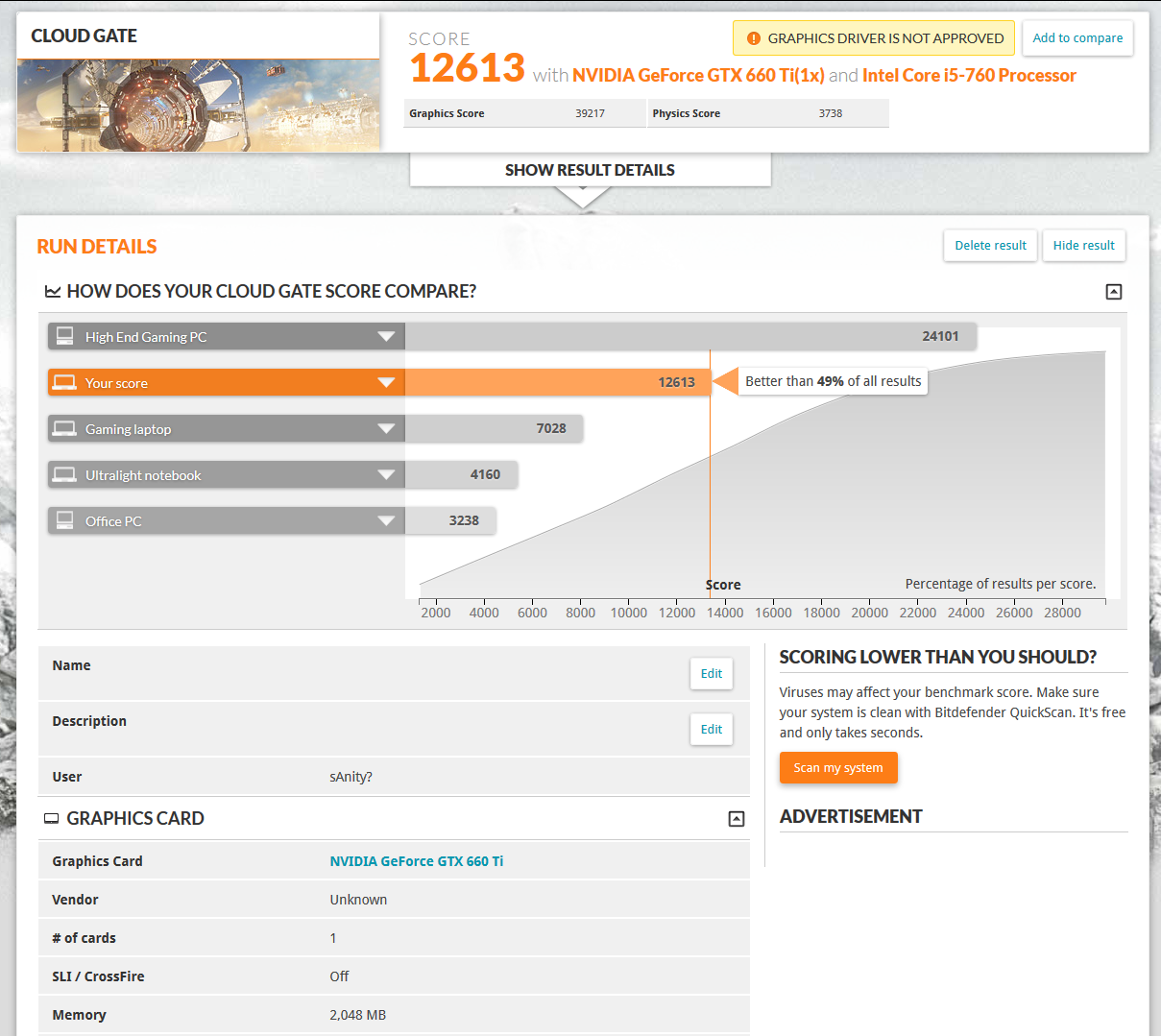Click the large 12613 score number
The width and height of the screenshot is (1161, 1036).
click(x=467, y=68)
